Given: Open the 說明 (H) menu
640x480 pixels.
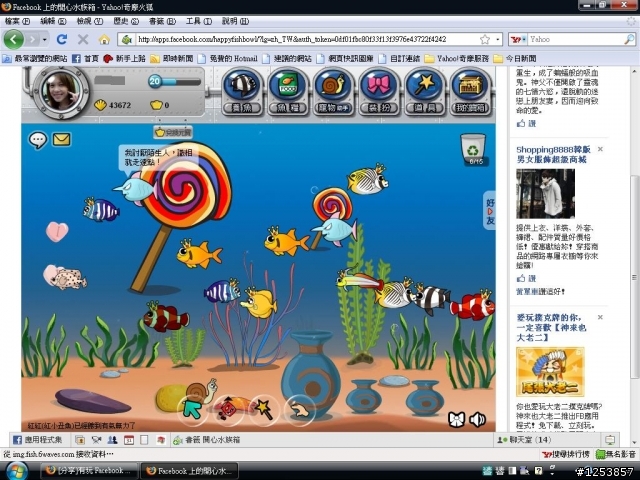Looking at the screenshot, I should [x=235, y=21].
